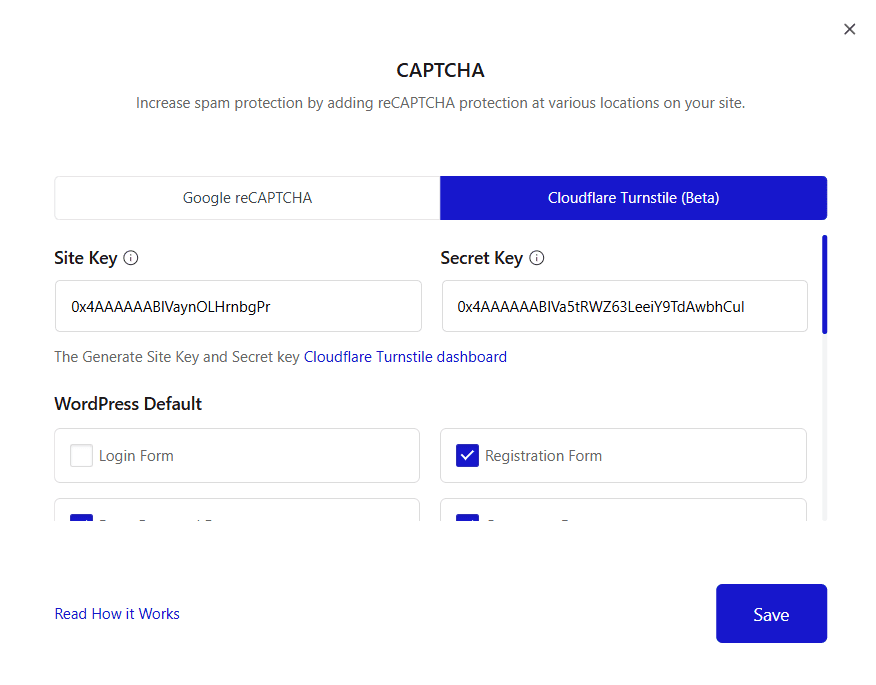876x685 pixels.
Task: Click inside the Site Key input field
Action: click(x=238, y=305)
